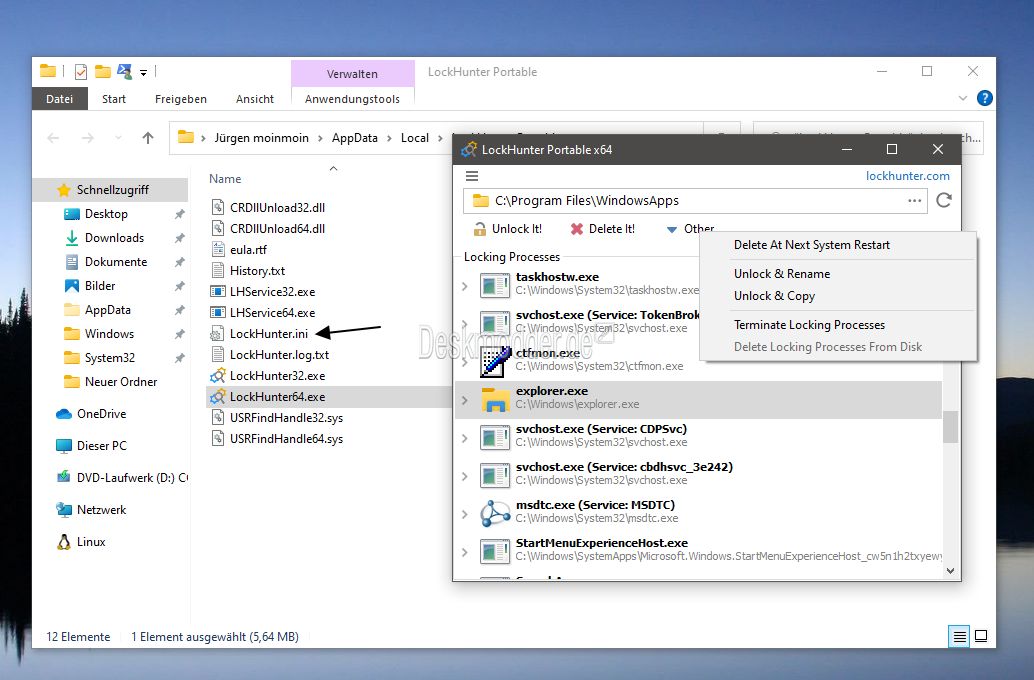The image size is (1034, 680).
Task: Choose Terminate Locking Processes
Action: click(809, 325)
